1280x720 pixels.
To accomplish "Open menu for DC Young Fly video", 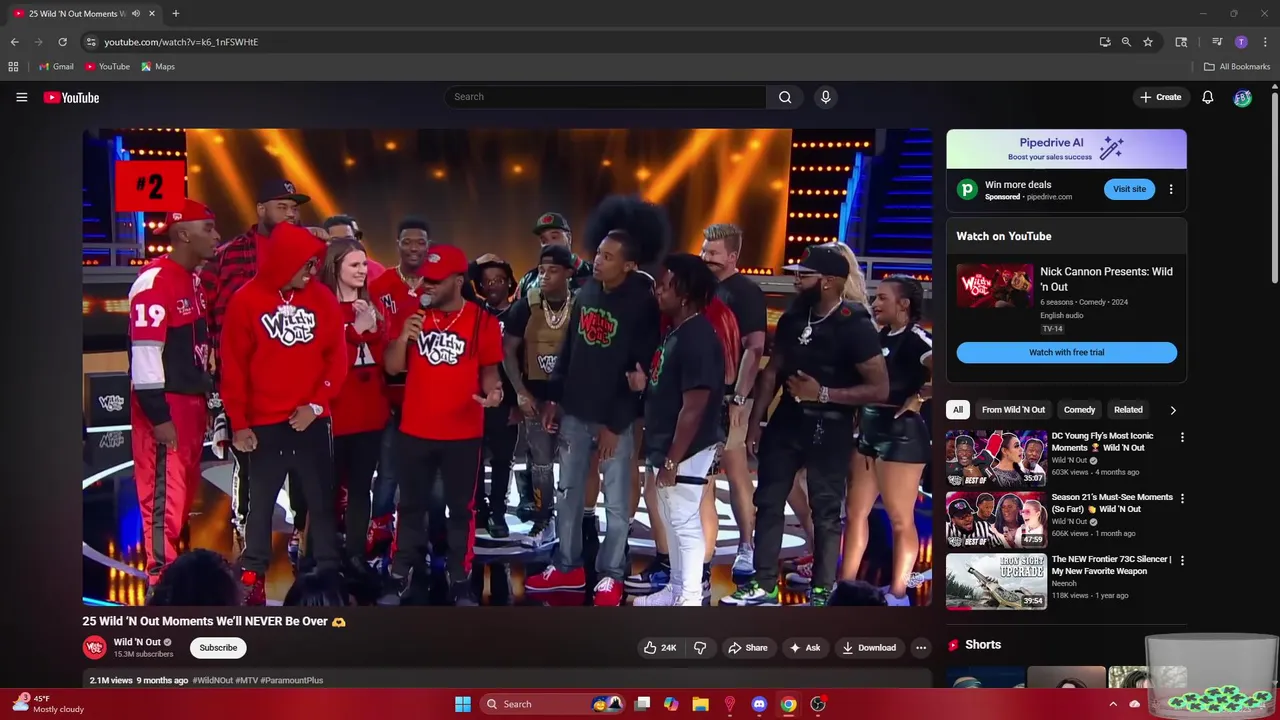I will click(x=1182, y=437).
